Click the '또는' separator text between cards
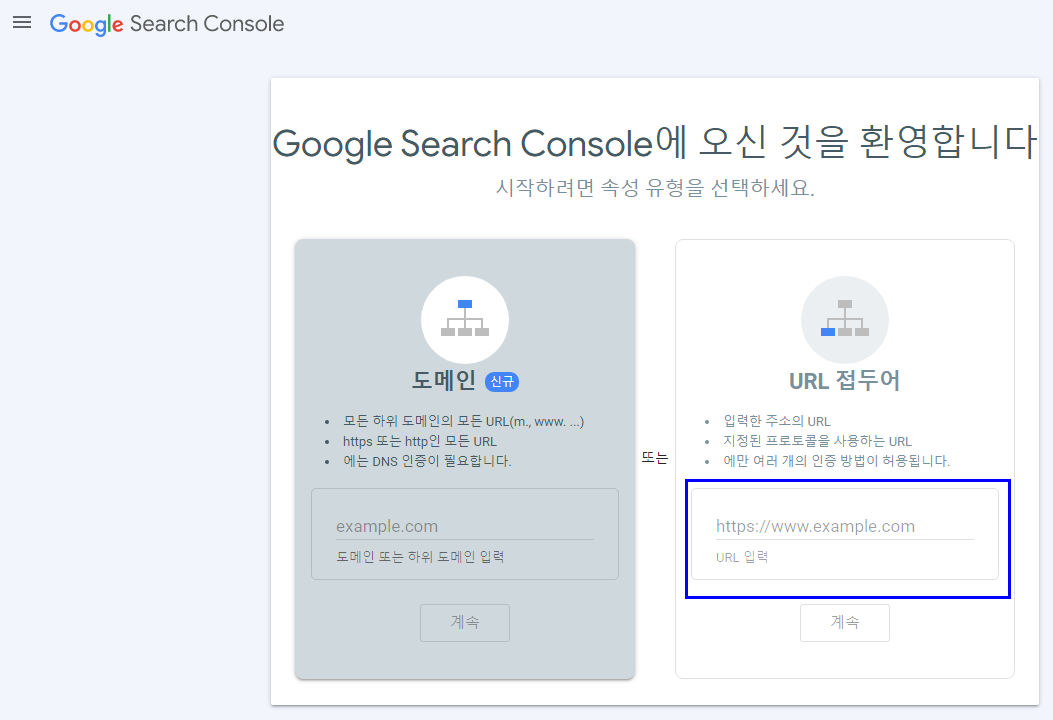The width and height of the screenshot is (1053, 720). point(655,458)
